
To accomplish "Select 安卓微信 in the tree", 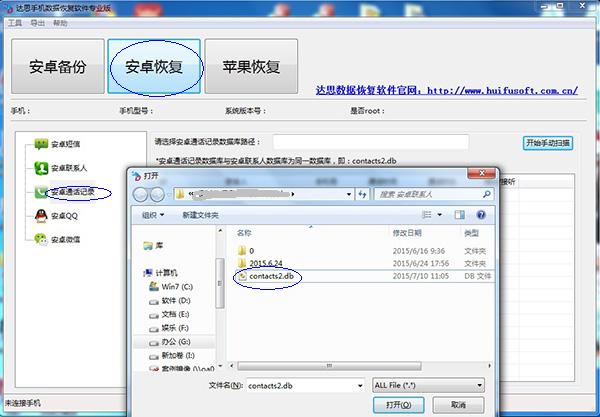I will pyautogui.click(x=65, y=240).
